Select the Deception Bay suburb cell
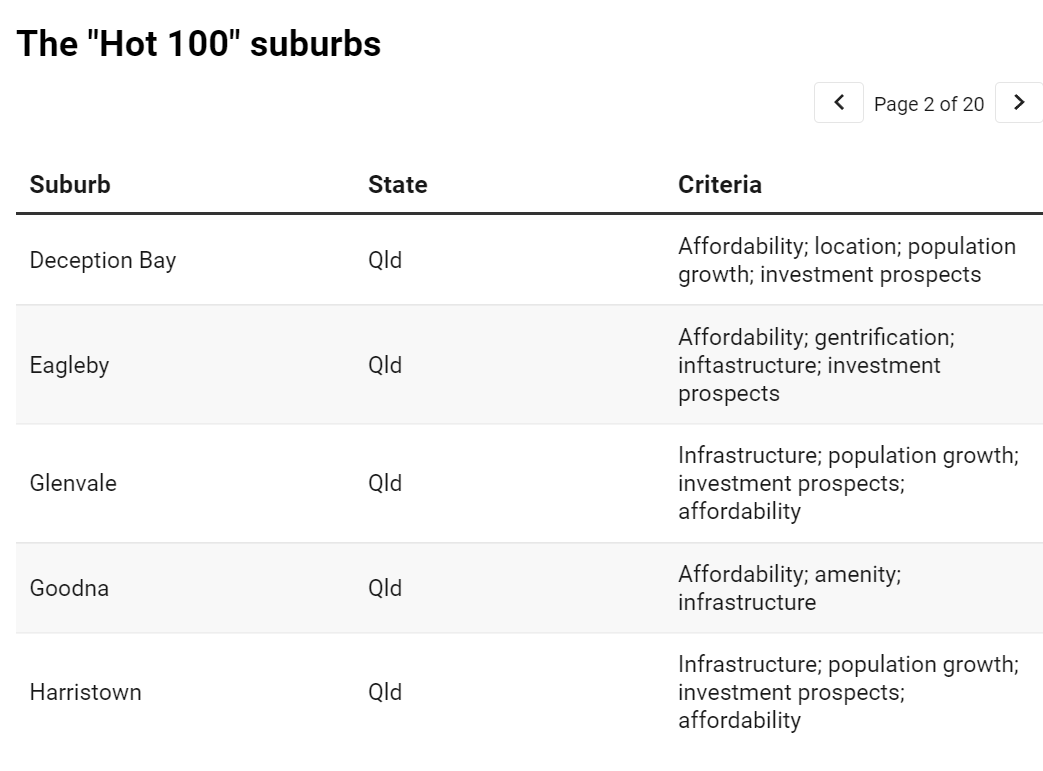The width and height of the screenshot is (1043, 771). pos(102,260)
